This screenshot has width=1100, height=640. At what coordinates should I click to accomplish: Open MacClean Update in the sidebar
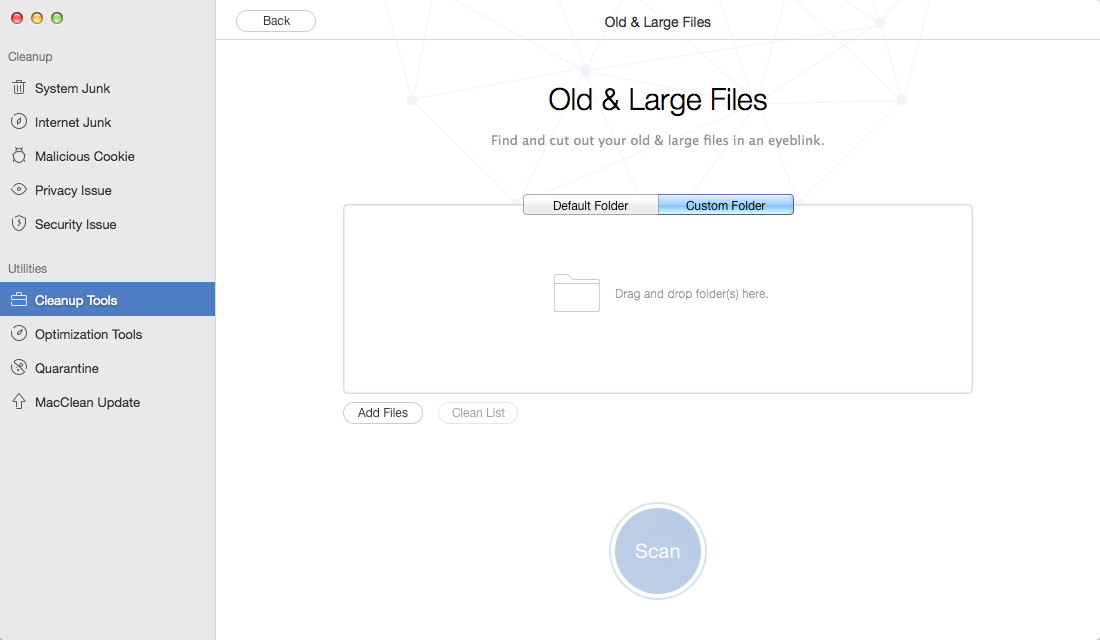107,402
